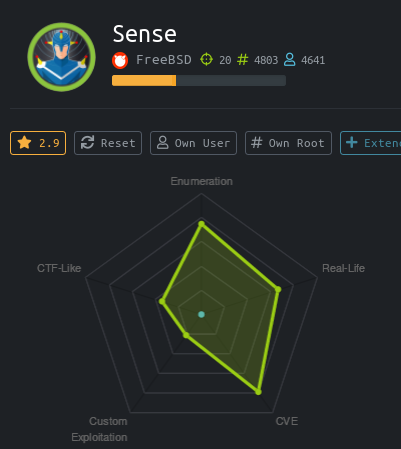Click the Sense machine title text

[x=145, y=34]
